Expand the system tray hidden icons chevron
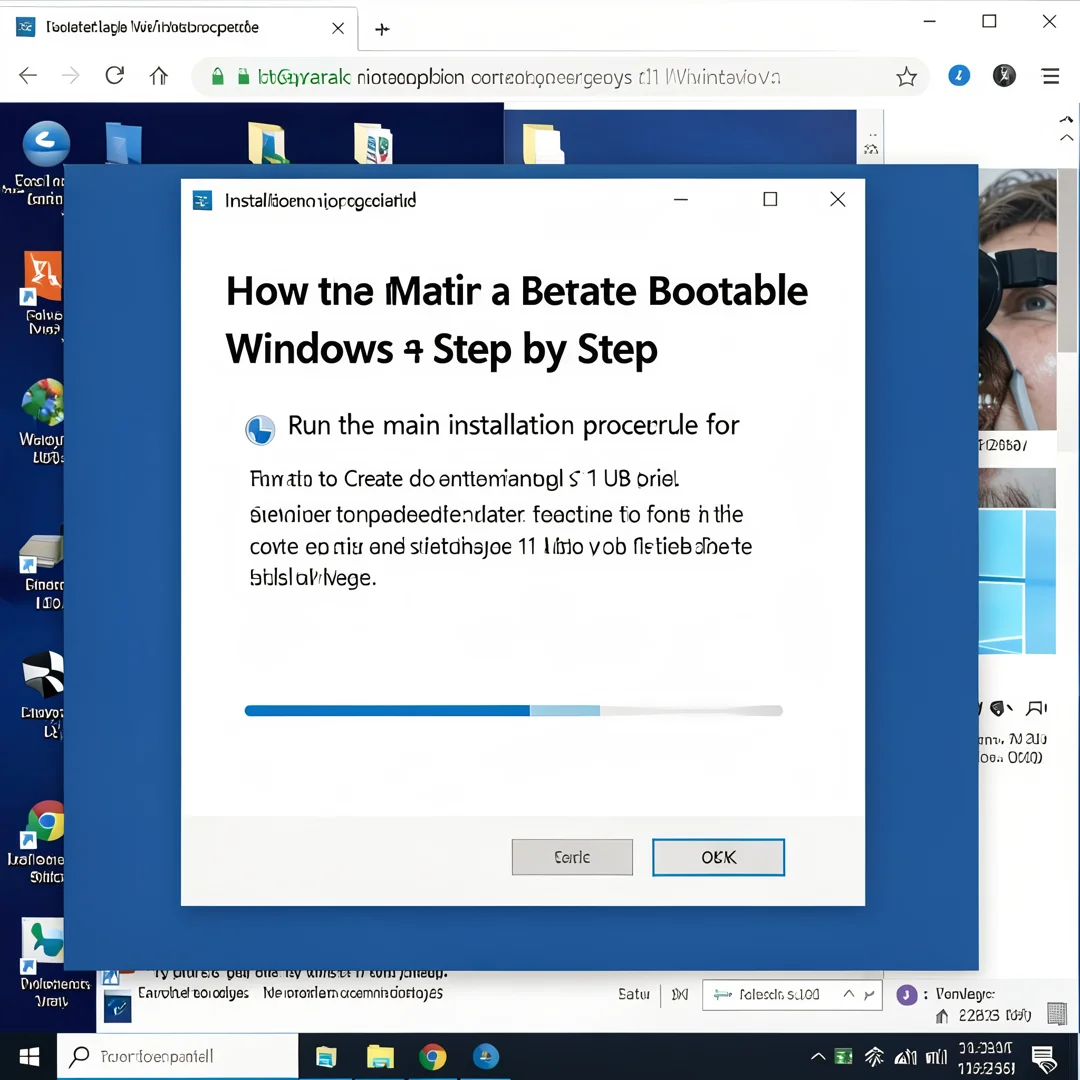The image size is (1080, 1080). (x=818, y=1057)
